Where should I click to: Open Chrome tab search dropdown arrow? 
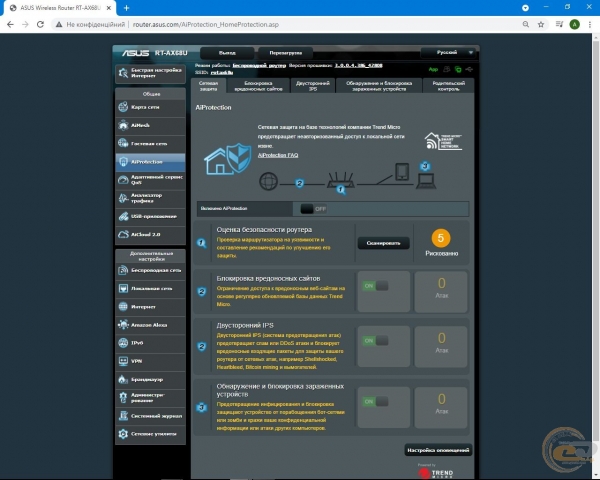pyautogui.click(x=525, y=8)
